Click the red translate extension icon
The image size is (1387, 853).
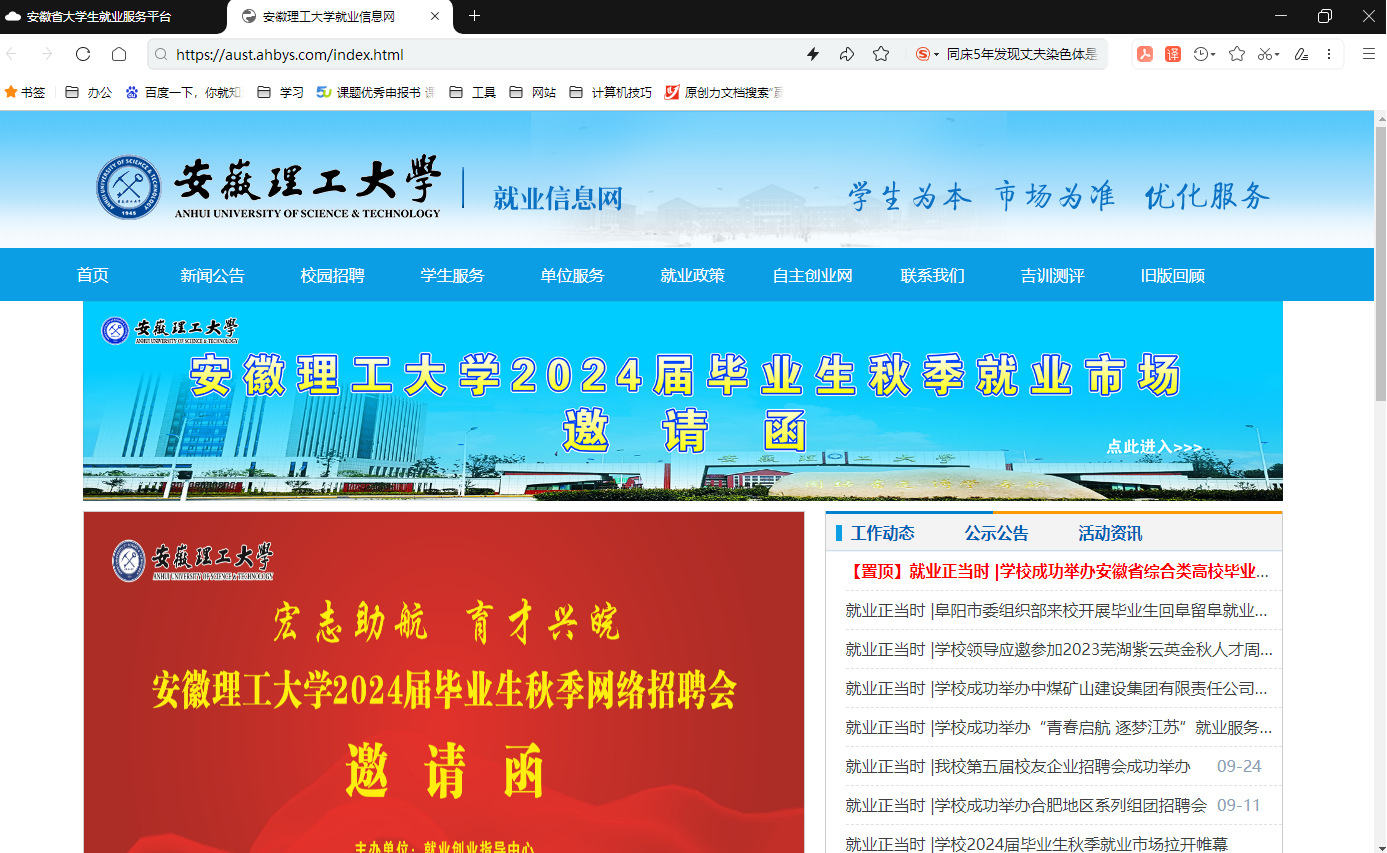pyautogui.click(x=1173, y=54)
